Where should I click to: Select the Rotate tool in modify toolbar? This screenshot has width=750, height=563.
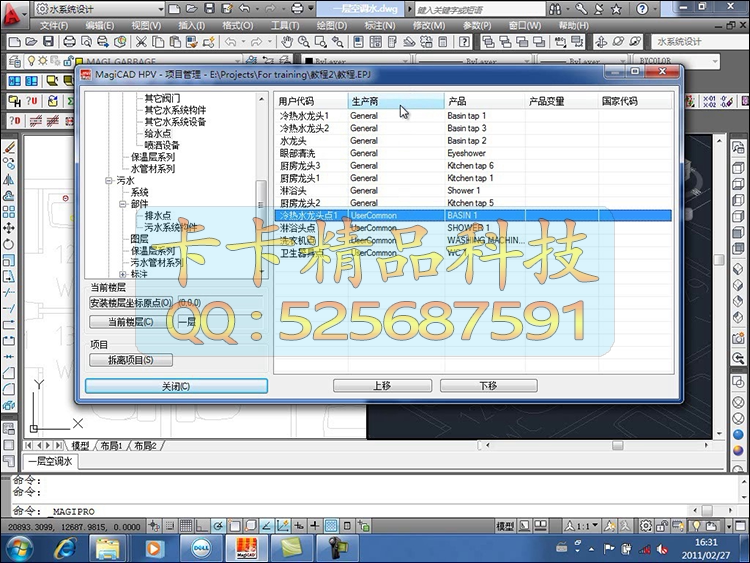click(9, 244)
